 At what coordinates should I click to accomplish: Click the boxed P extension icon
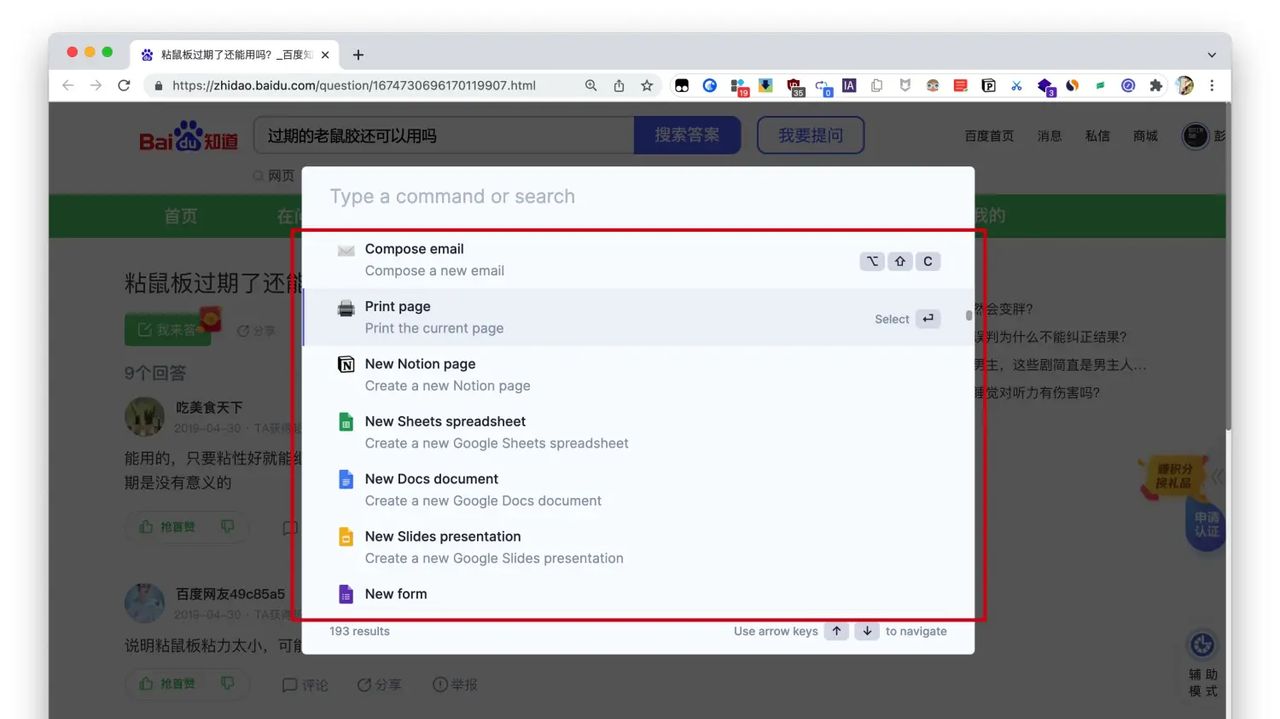coord(988,86)
